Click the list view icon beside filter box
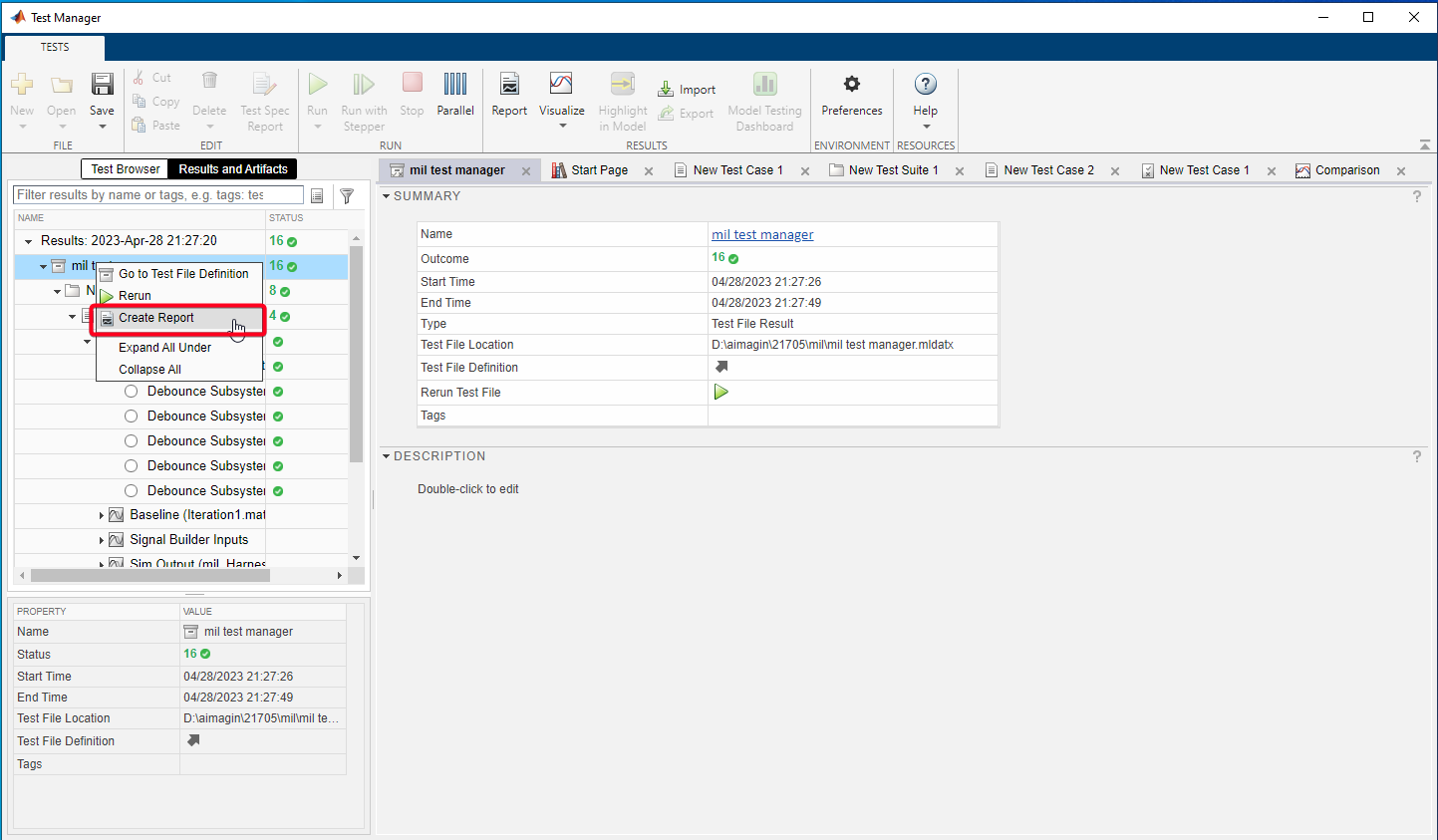This screenshot has height=840, width=1438. [x=317, y=196]
